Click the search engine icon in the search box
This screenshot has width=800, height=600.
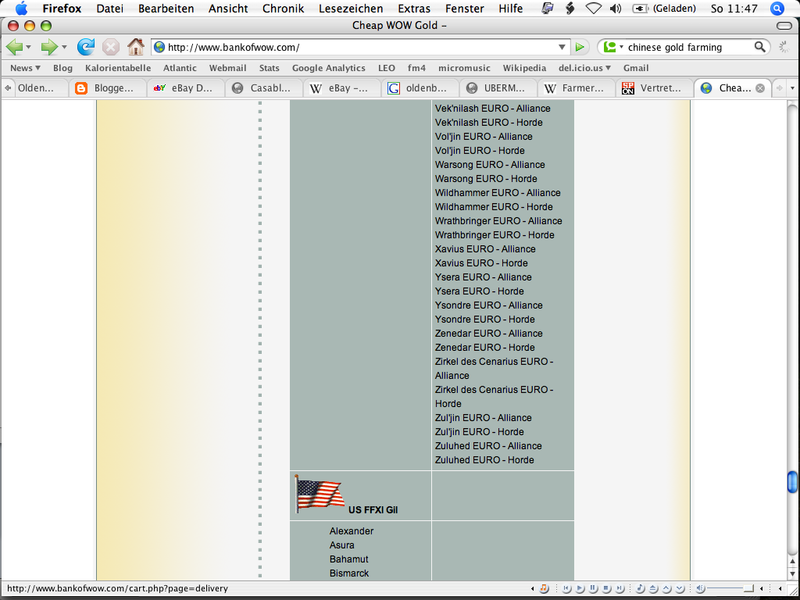(610, 47)
